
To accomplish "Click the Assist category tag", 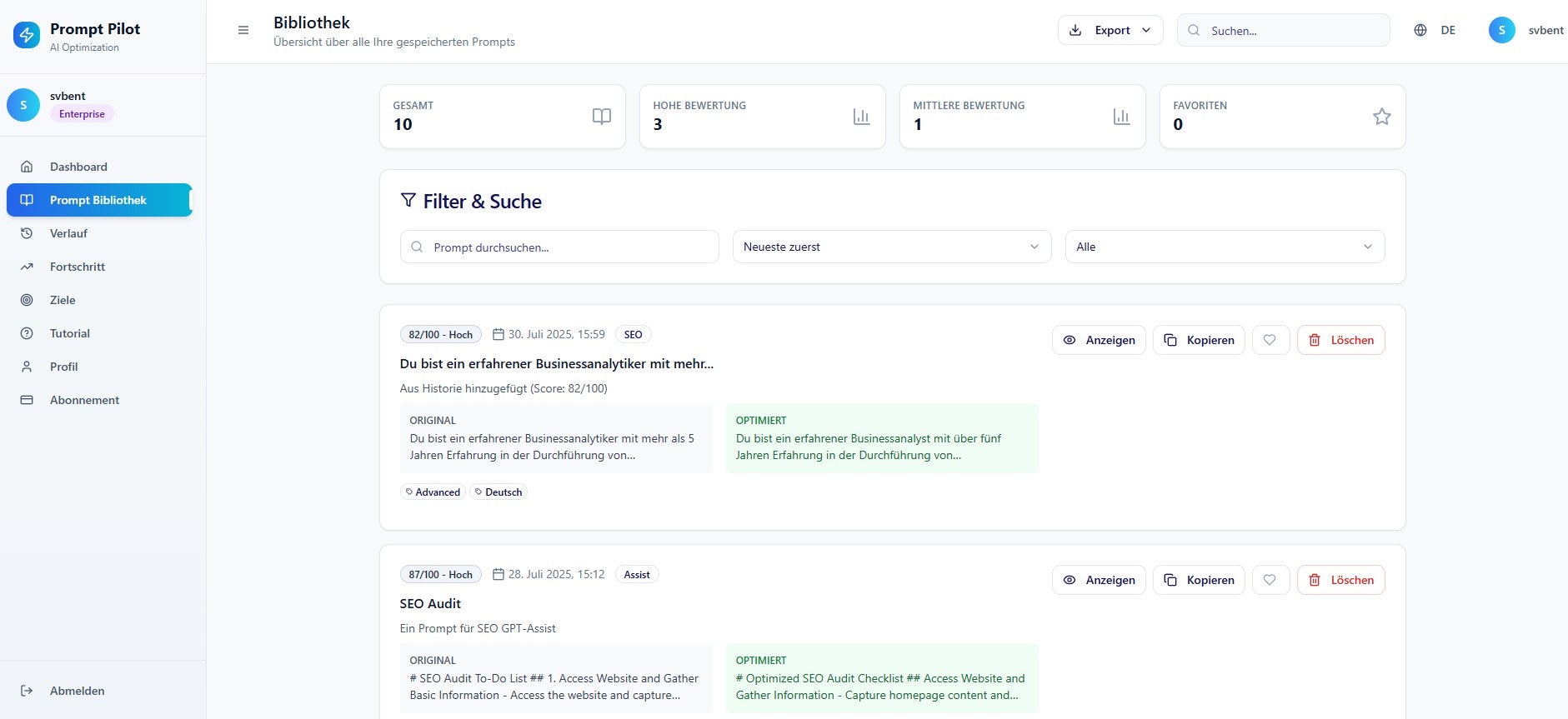I will (637, 574).
